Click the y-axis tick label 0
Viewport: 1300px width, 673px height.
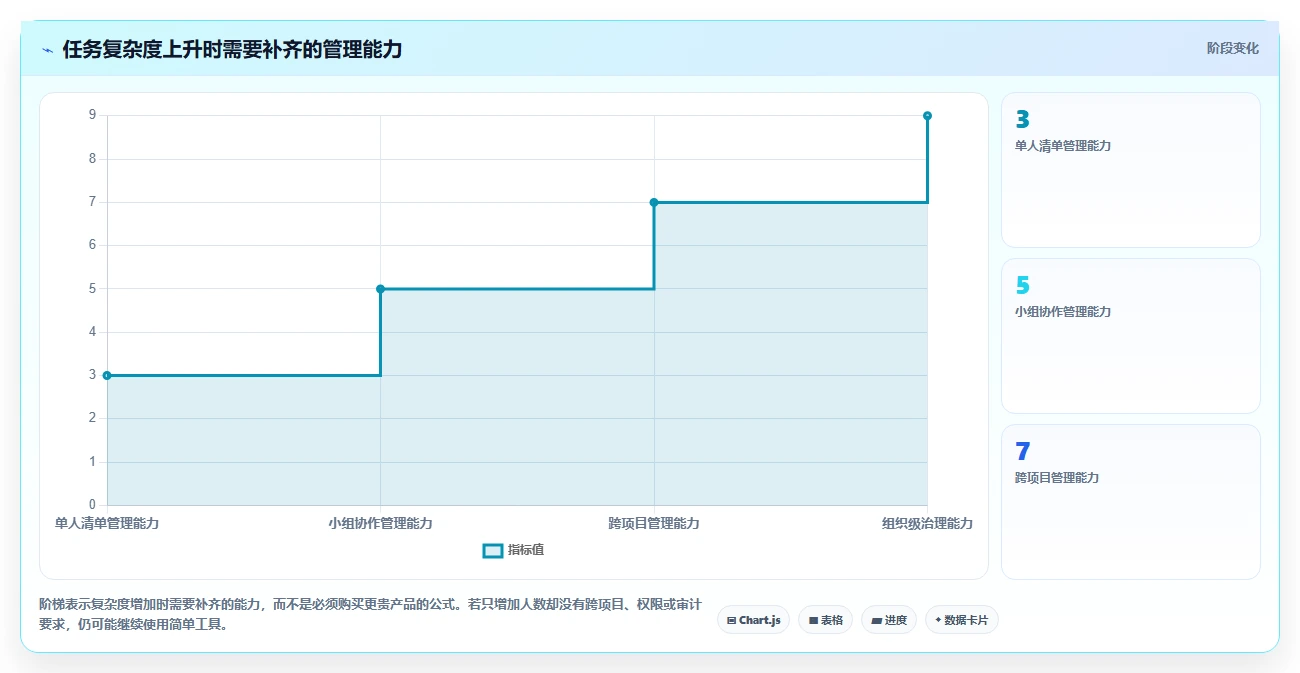point(92,505)
